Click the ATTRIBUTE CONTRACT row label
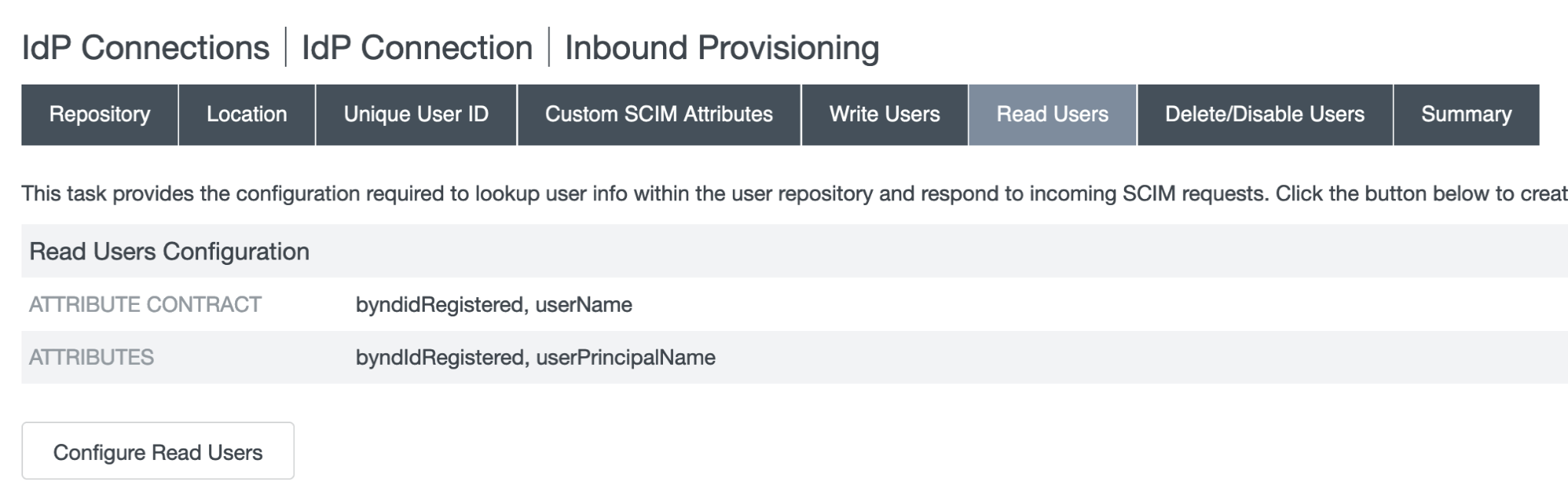1568x503 pixels. (145, 305)
